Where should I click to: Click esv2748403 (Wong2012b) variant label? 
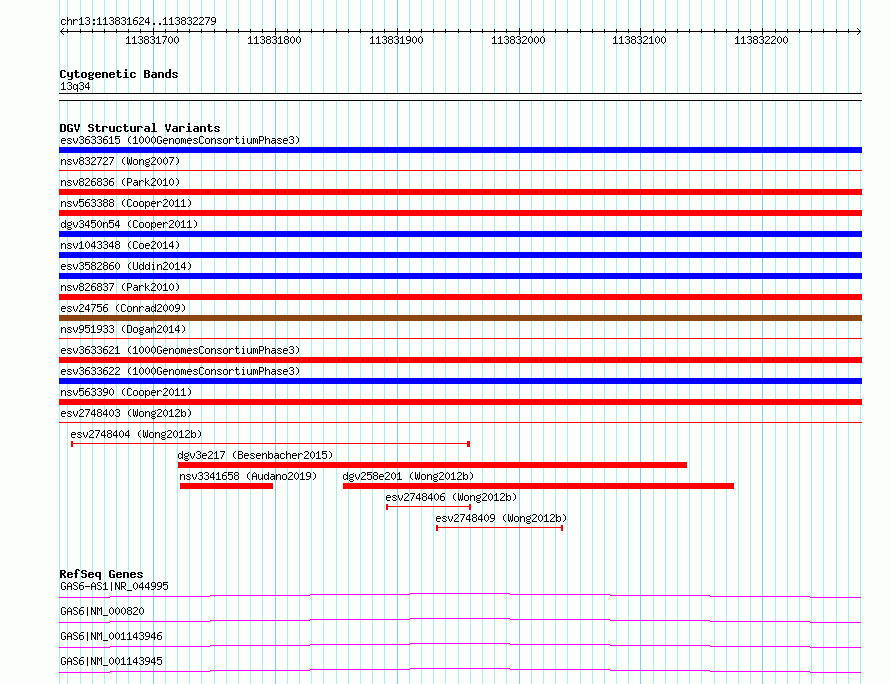tap(126, 413)
